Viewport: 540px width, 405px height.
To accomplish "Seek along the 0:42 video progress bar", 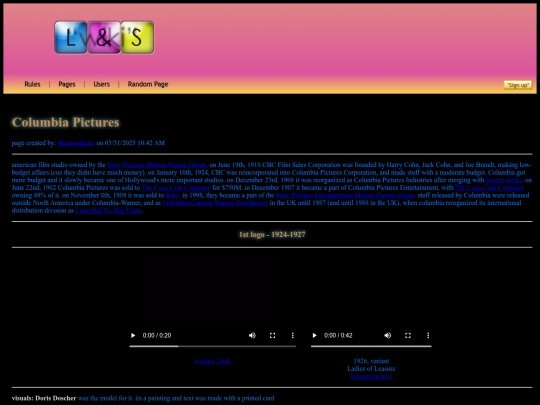I will point(371,346).
